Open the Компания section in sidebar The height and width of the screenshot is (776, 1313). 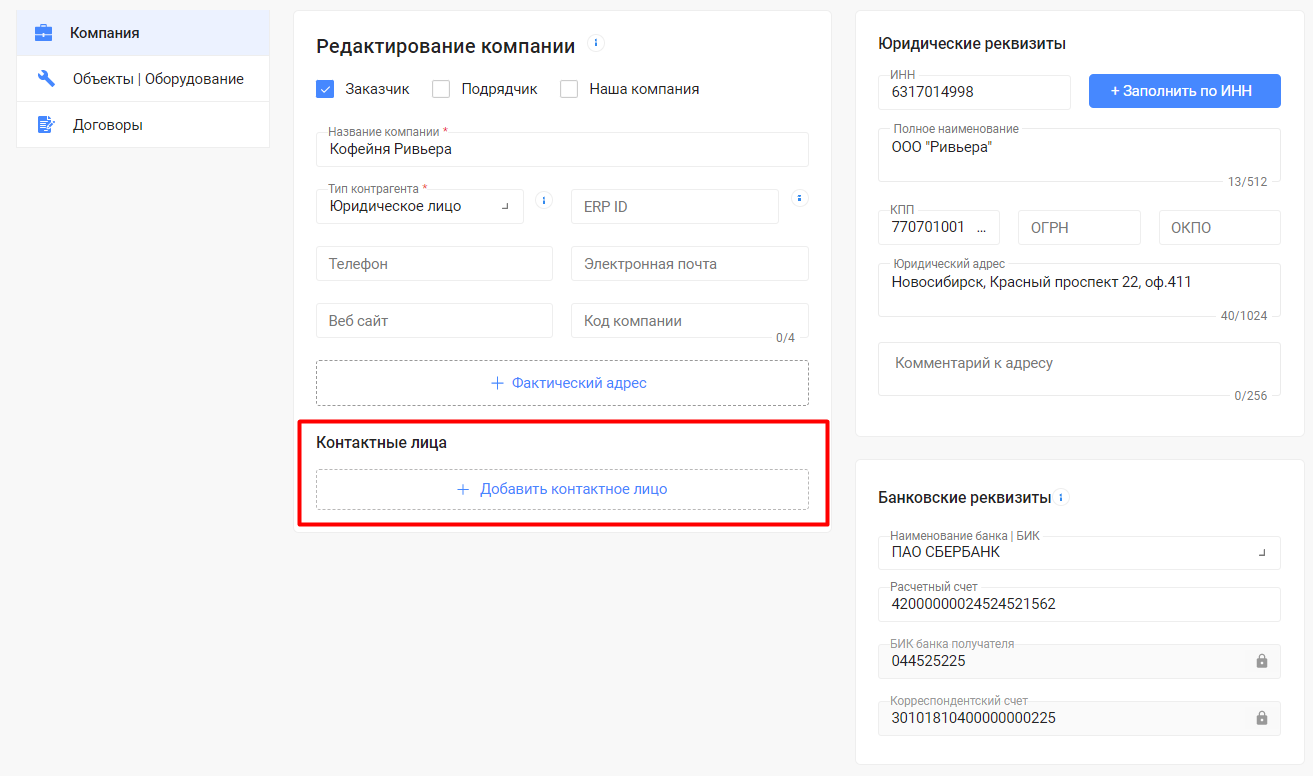click(x=143, y=33)
